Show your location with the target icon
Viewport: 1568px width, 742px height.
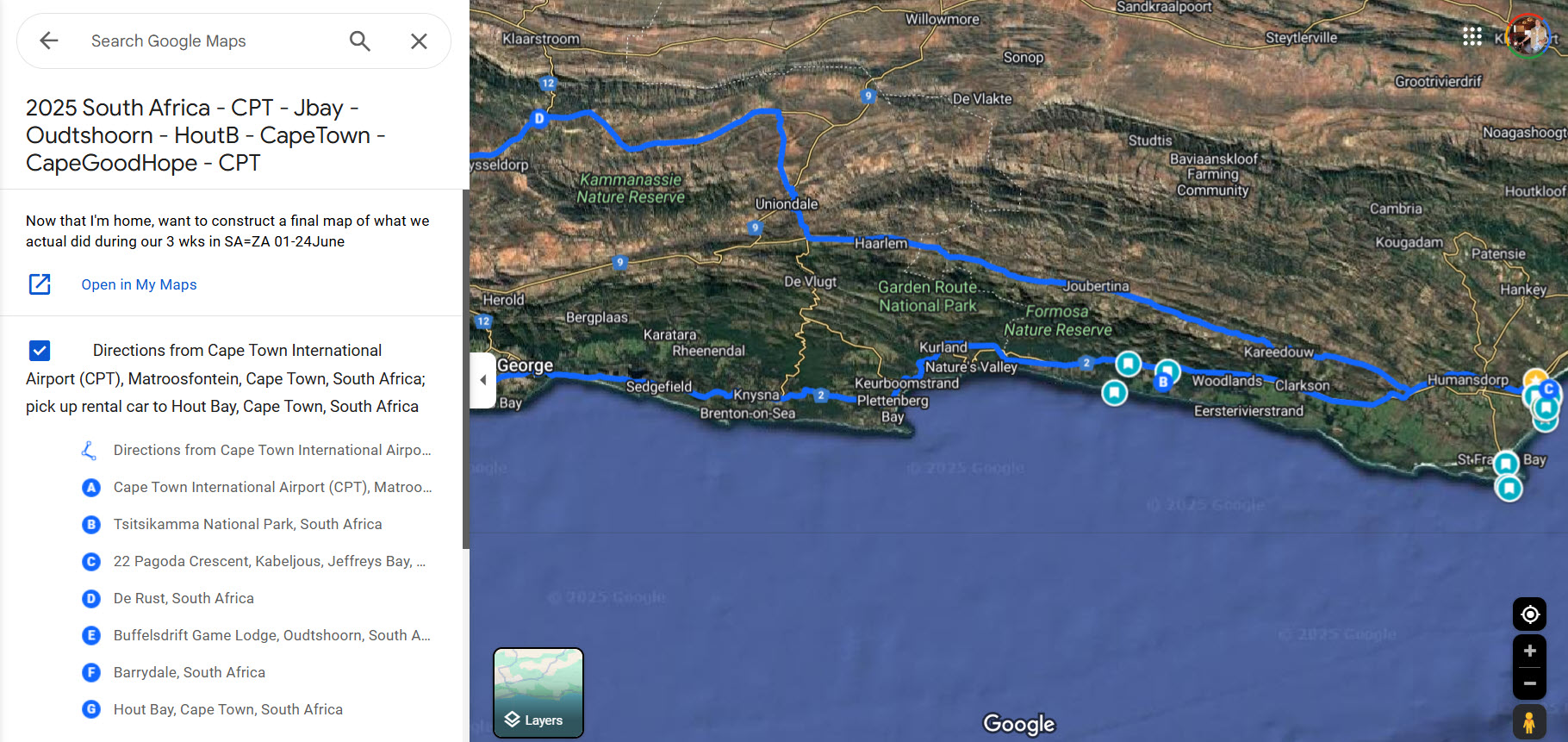click(1530, 614)
